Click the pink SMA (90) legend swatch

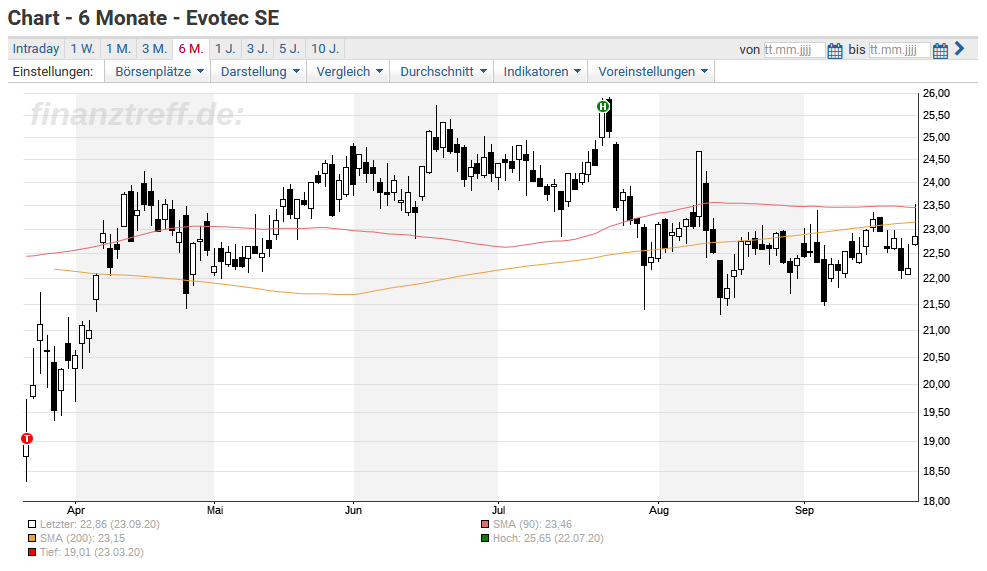click(485, 524)
